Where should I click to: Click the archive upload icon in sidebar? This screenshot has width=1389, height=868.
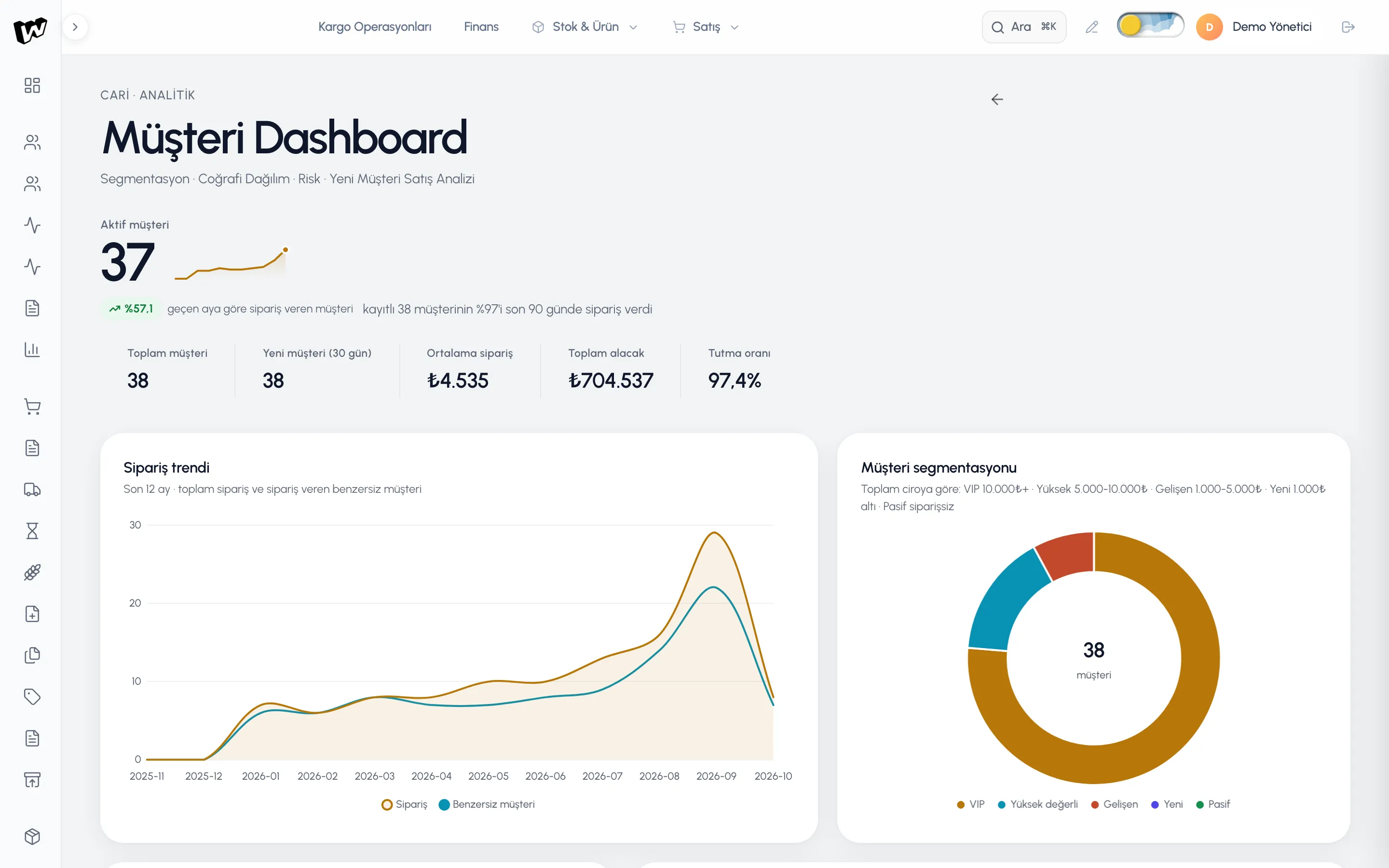[x=32, y=780]
